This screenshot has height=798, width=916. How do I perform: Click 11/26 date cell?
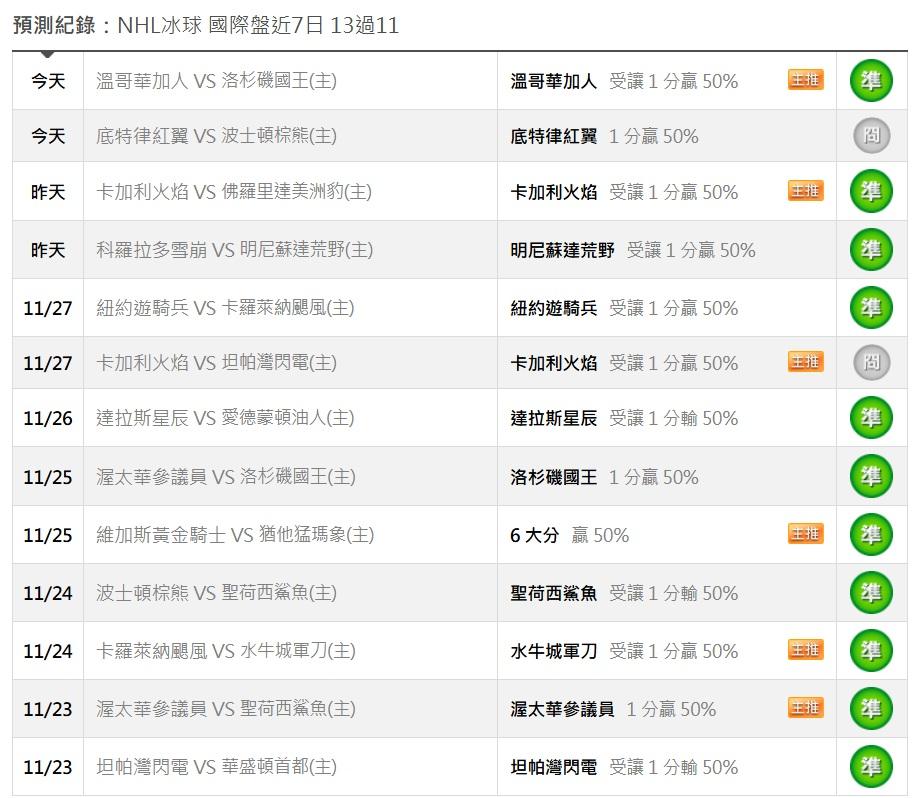pyautogui.click(x=48, y=418)
